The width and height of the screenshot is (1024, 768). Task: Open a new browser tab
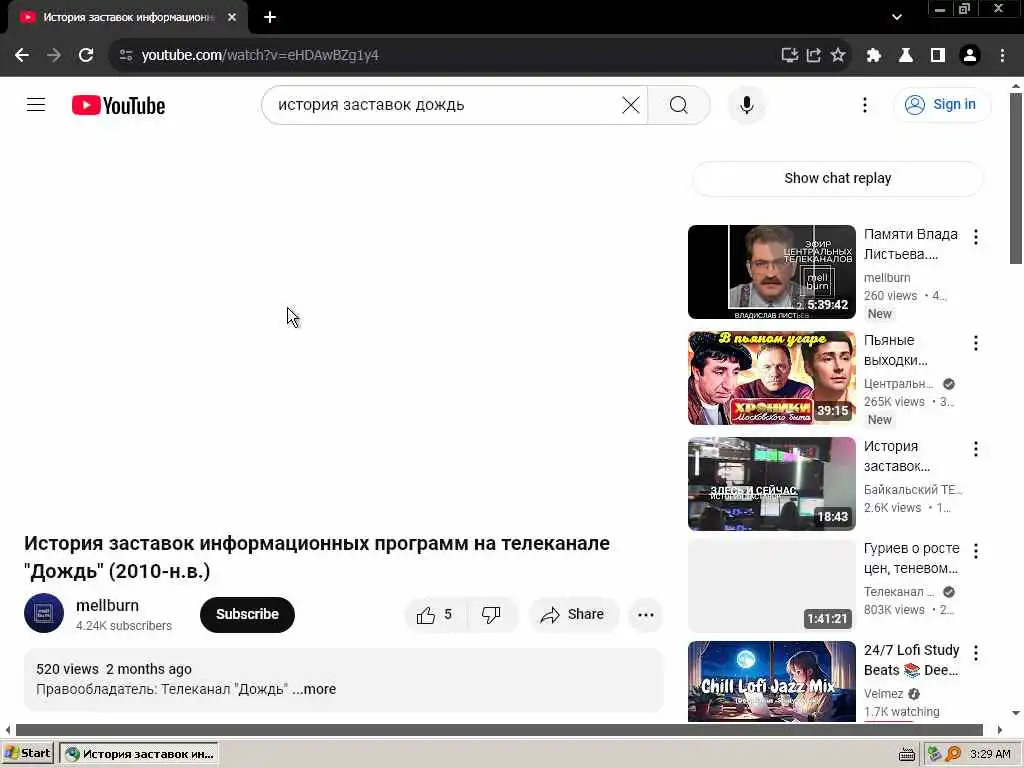pos(270,17)
